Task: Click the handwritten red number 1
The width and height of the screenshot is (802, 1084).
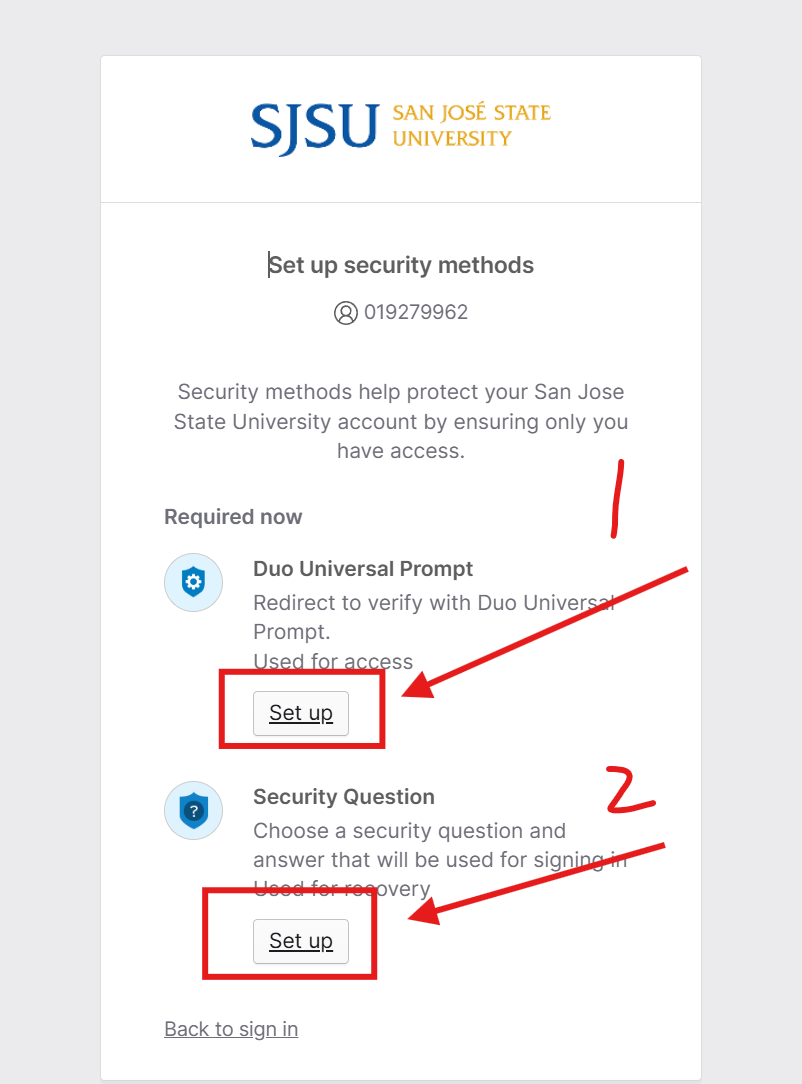Action: pyautogui.click(x=617, y=498)
